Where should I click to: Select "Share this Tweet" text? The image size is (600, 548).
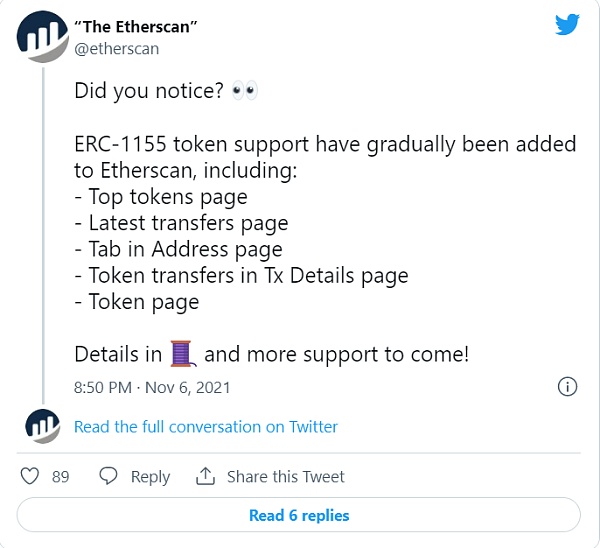tap(285, 477)
